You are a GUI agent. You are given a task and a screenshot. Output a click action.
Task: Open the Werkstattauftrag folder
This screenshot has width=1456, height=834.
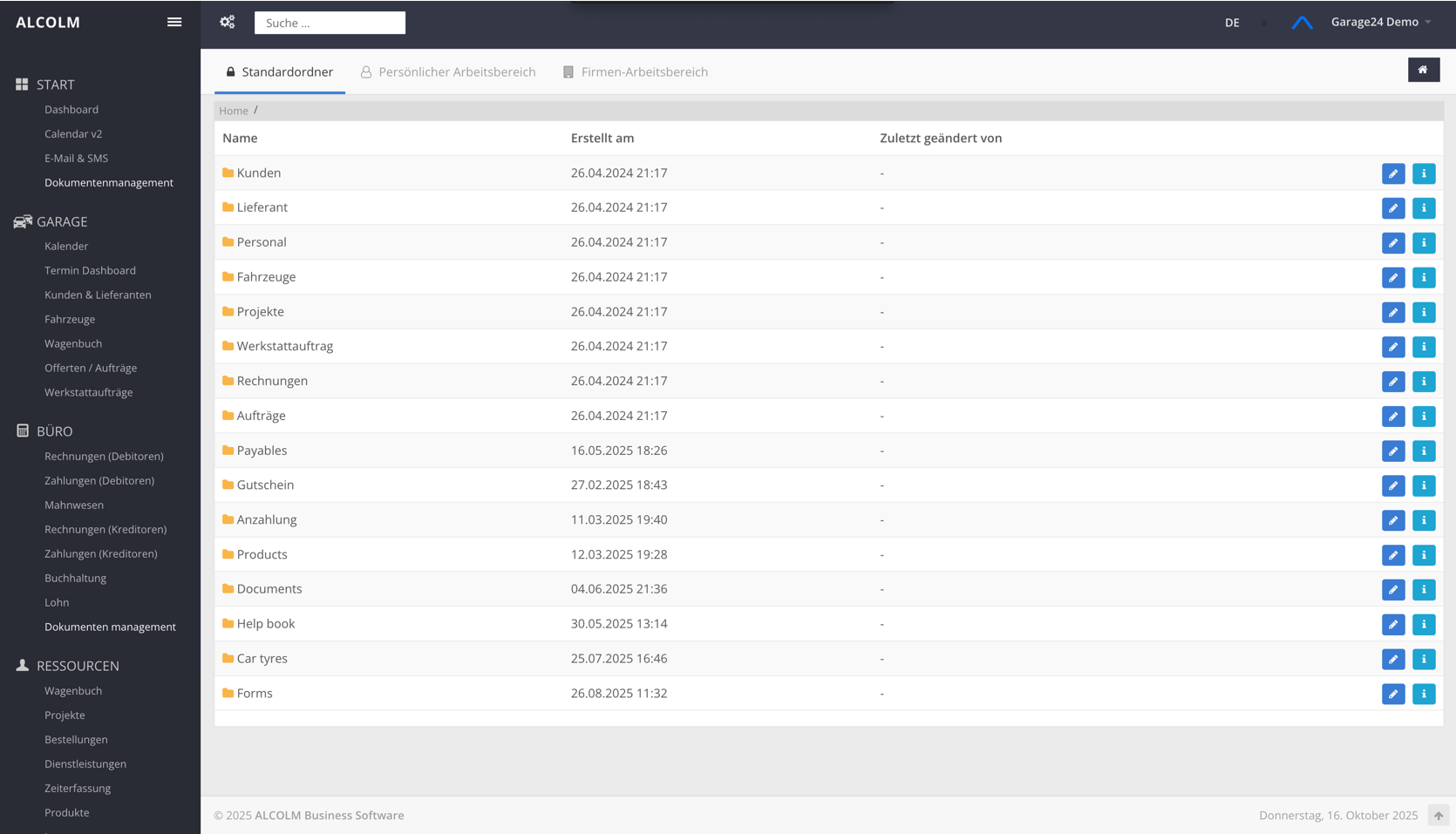click(284, 346)
